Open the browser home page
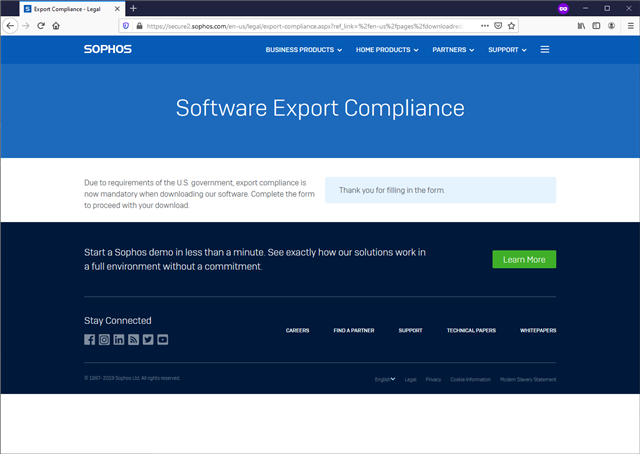The width and height of the screenshot is (640, 454). [56, 26]
